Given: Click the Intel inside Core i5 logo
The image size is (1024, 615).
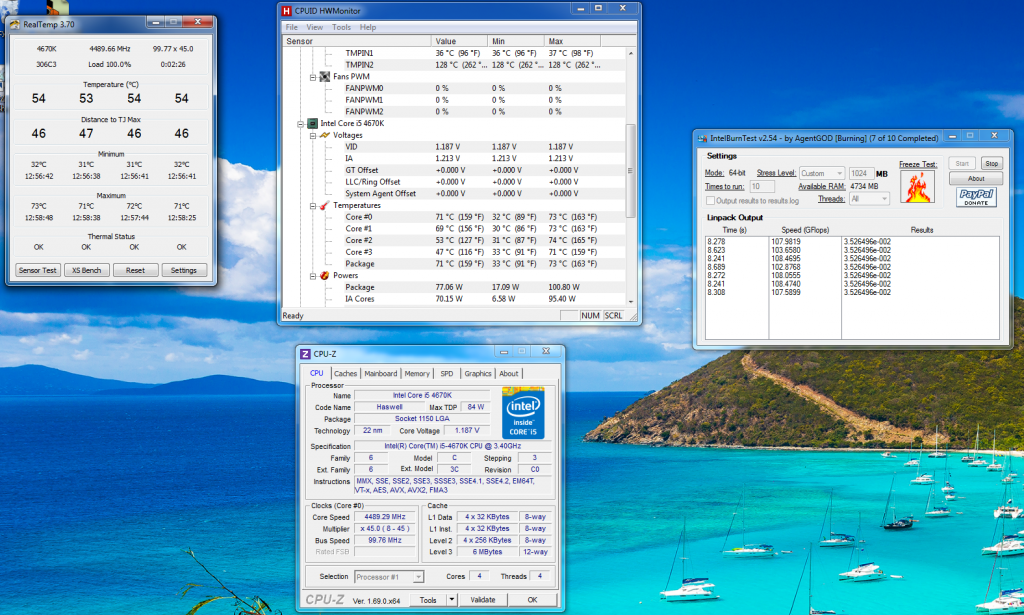Looking at the screenshot, I should [523, 414].
